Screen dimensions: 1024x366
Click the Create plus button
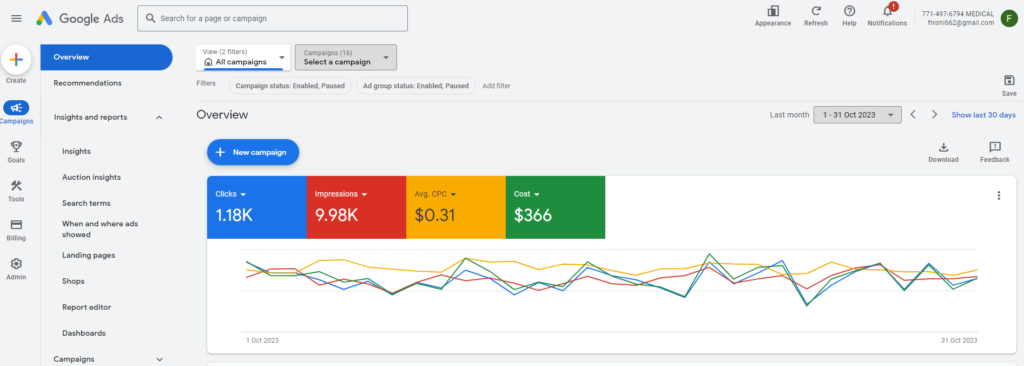pos(16,60)
